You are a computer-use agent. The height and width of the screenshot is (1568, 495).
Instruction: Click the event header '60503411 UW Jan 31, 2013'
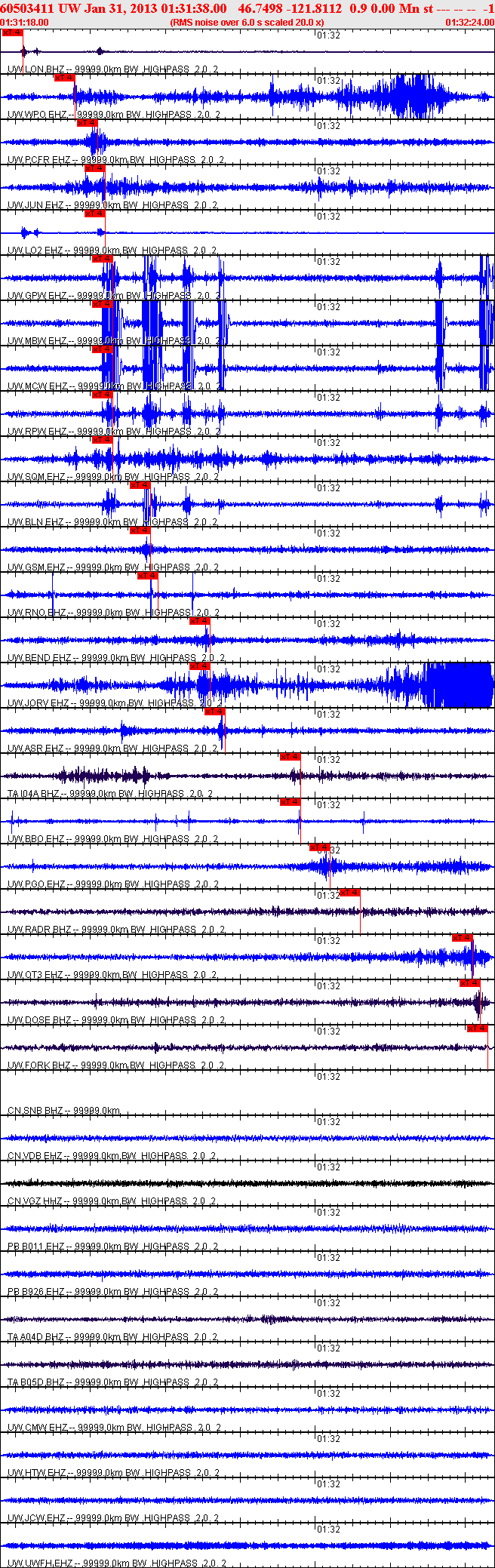79,8
